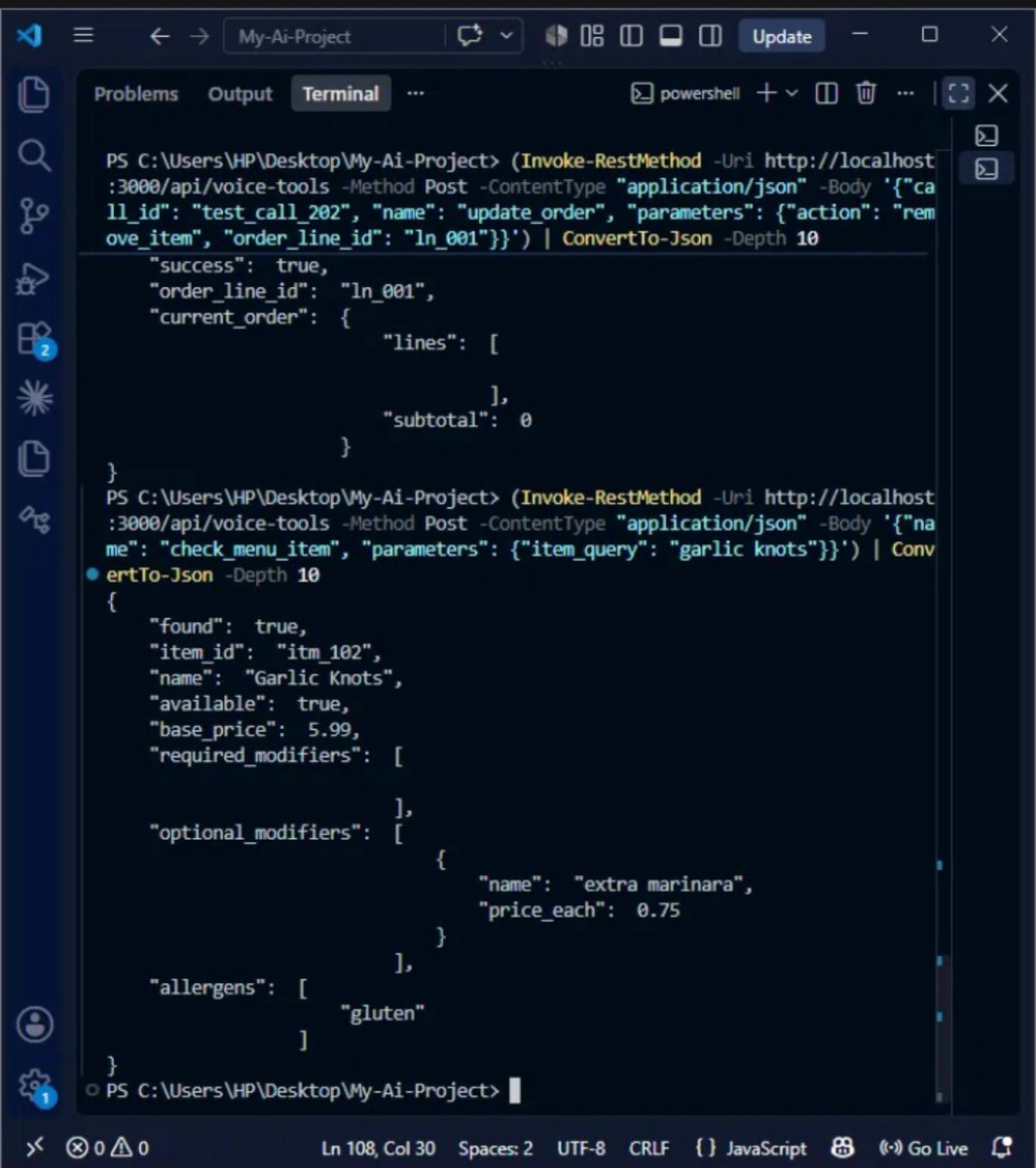Toggle maximized panel size
Screen dimensions: 1036x1168
click(959, 93)
